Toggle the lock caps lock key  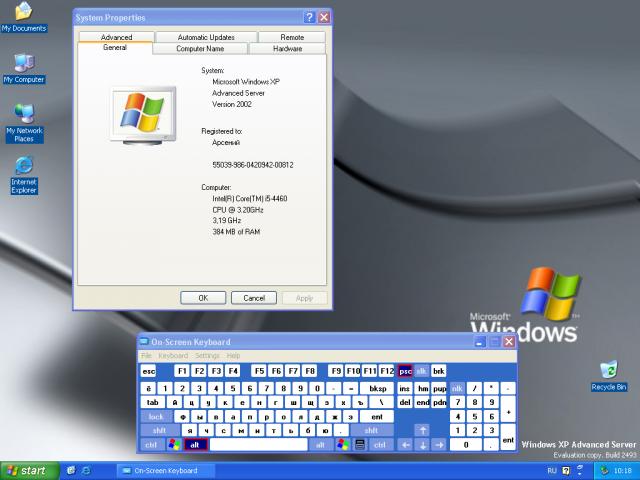[156, 417]
